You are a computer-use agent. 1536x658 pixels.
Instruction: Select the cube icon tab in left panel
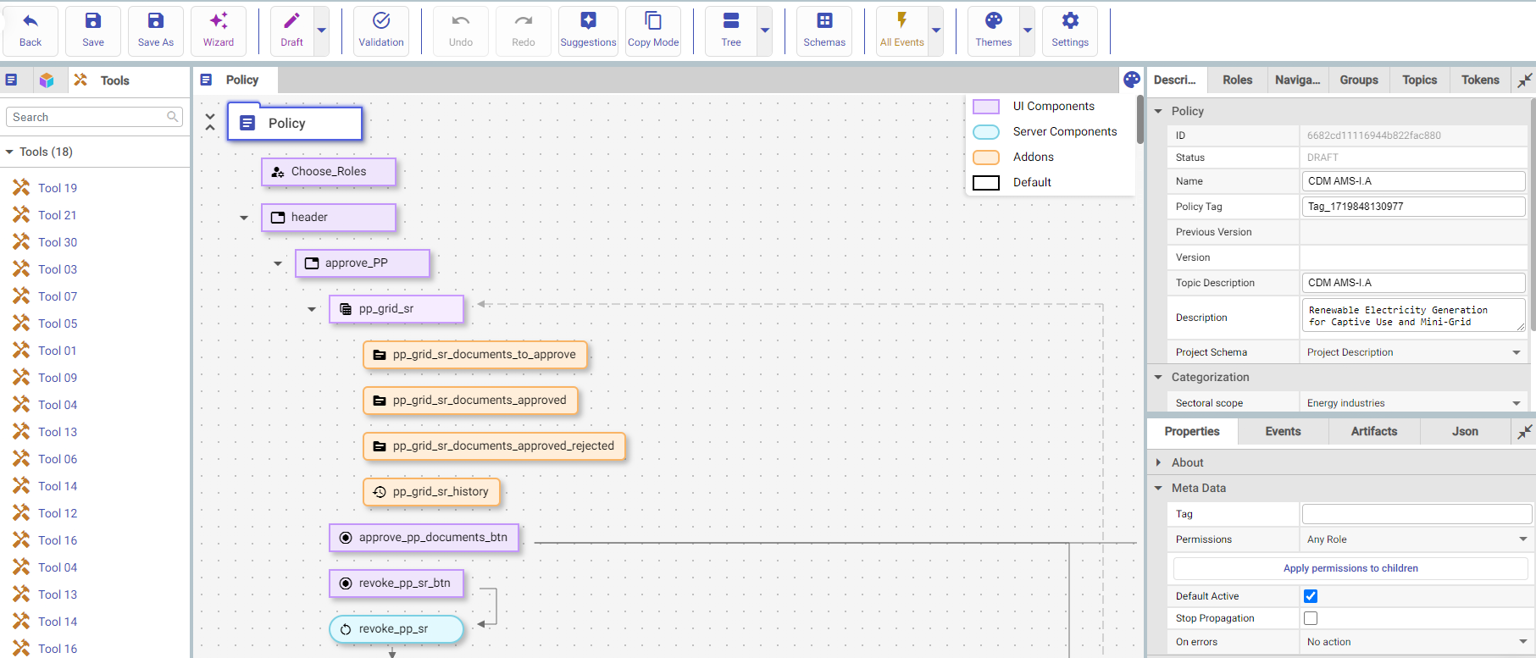[46, 80]
